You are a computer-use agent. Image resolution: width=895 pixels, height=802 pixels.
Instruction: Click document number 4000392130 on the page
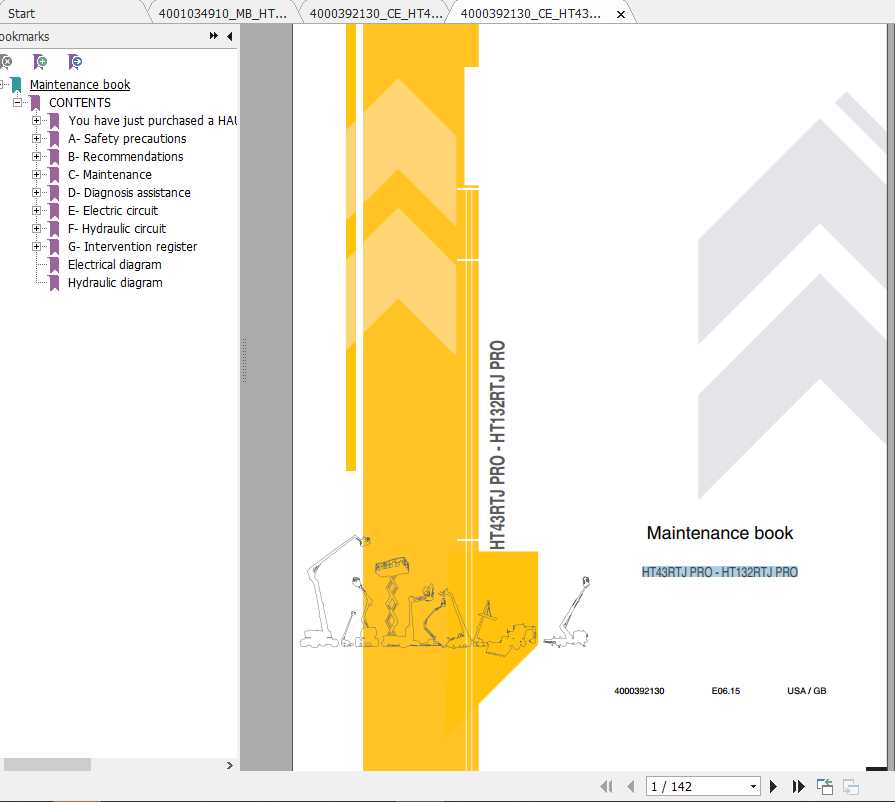[x=639, y=691]
